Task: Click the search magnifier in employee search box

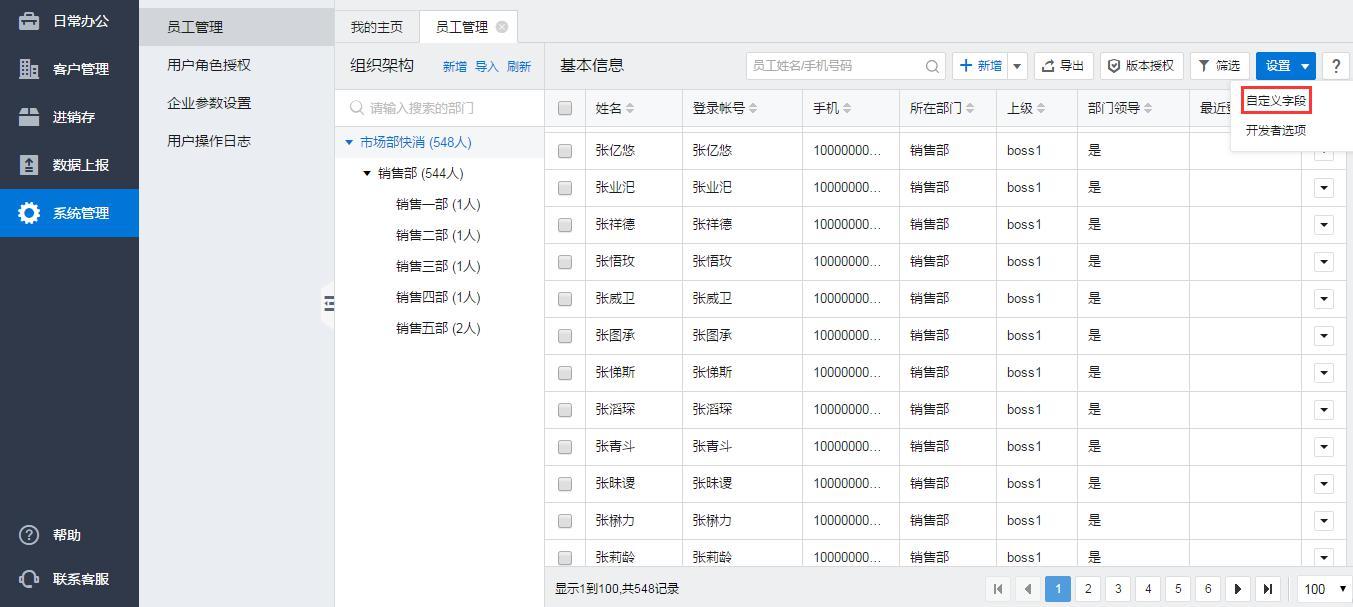Action: click(932, 66)
